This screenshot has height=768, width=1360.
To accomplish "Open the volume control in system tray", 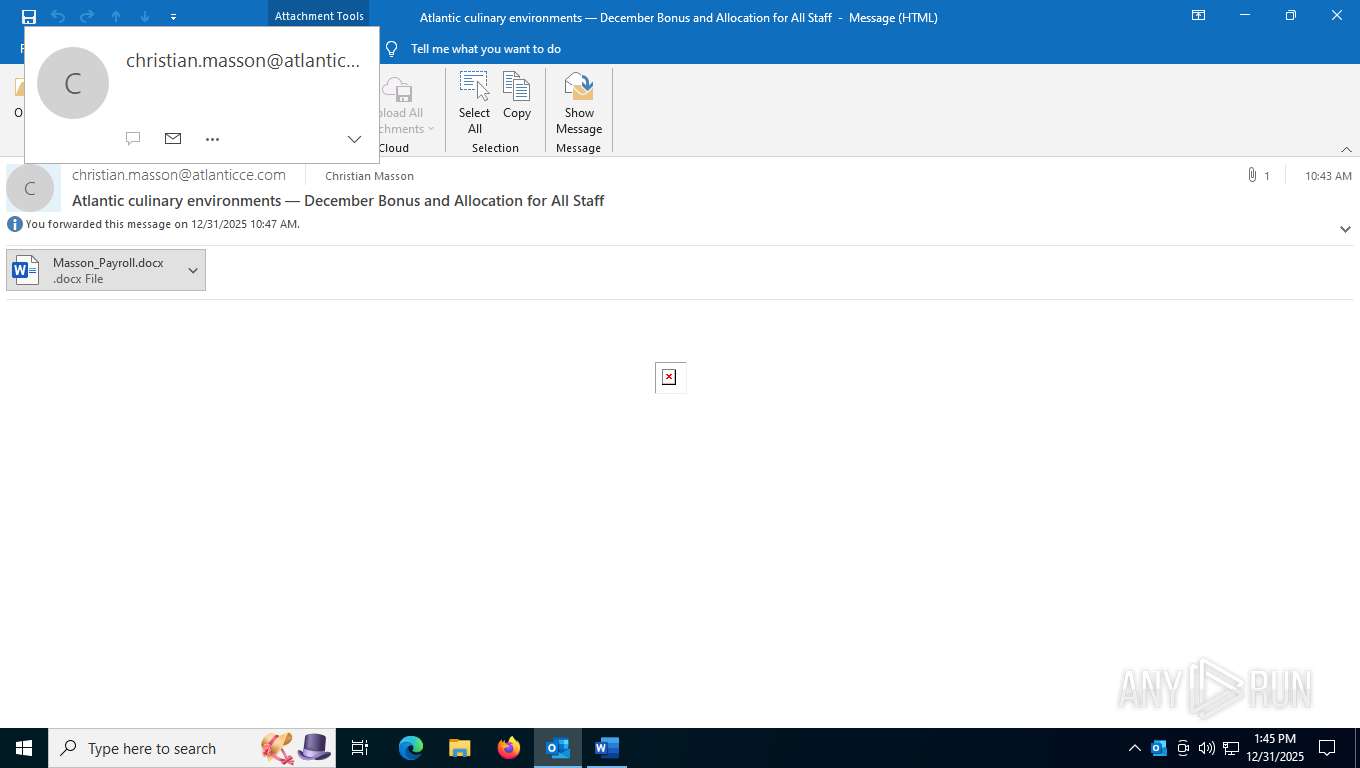I will pyautogui.click(x=1207, y=748).
